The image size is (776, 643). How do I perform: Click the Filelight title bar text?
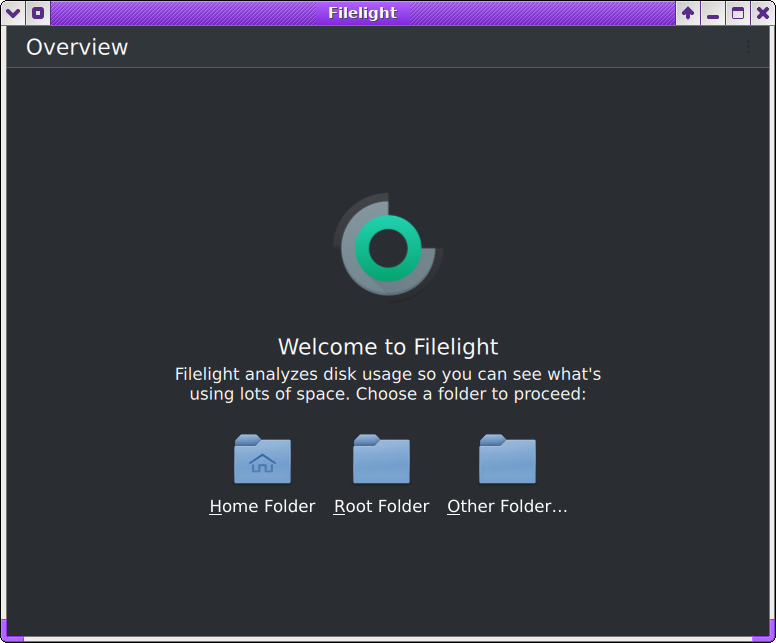(x=363, y=13)
